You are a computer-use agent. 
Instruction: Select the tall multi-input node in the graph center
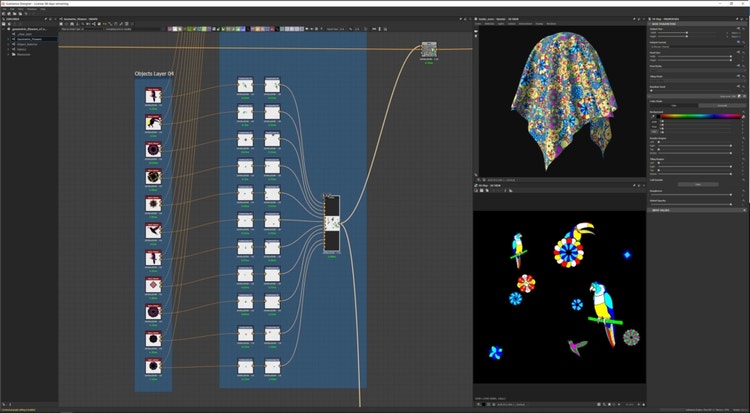332,224
